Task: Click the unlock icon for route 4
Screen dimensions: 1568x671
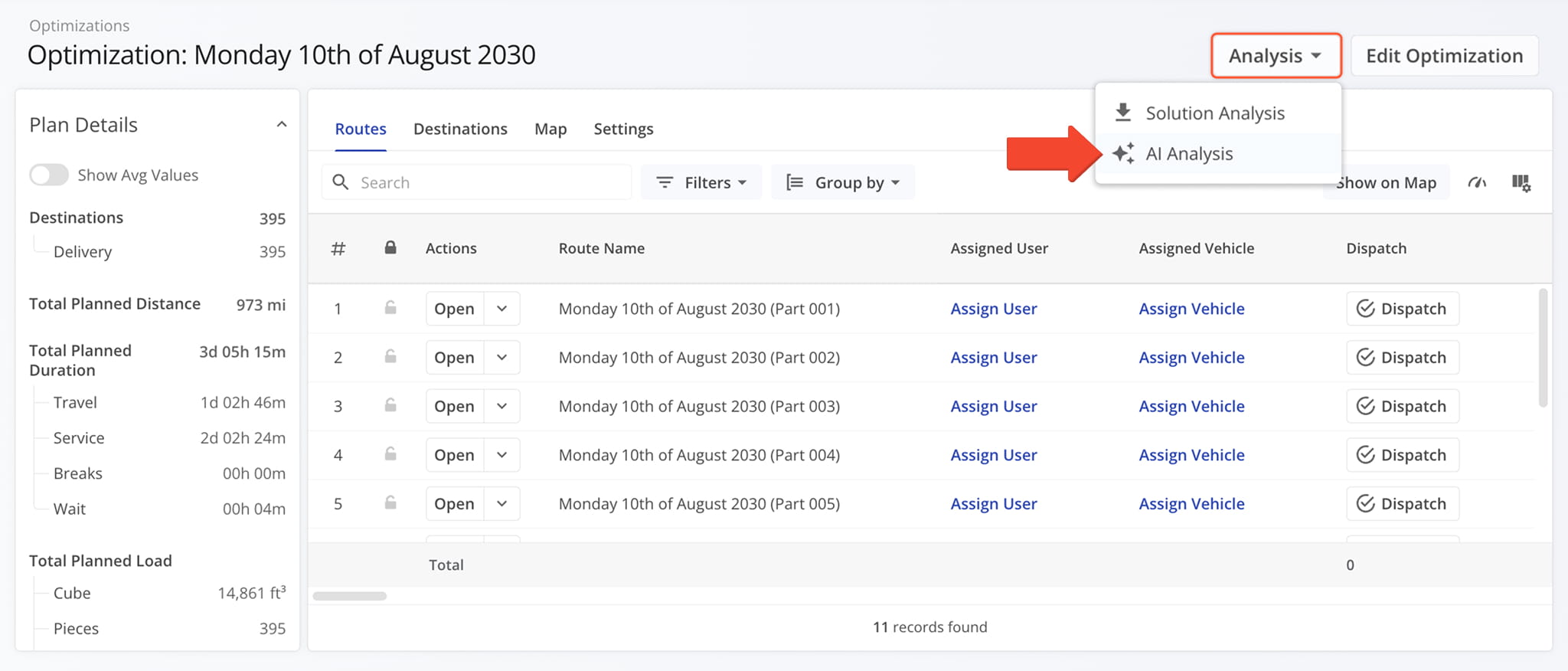Action: coord(390,454)
